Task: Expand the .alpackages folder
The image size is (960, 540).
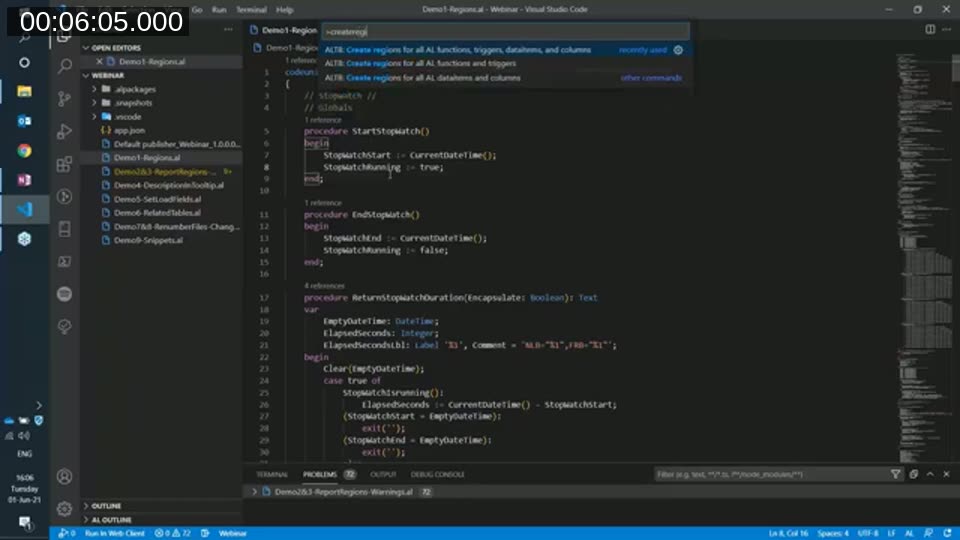Action: pyautogui.click(x=95, y=89)
